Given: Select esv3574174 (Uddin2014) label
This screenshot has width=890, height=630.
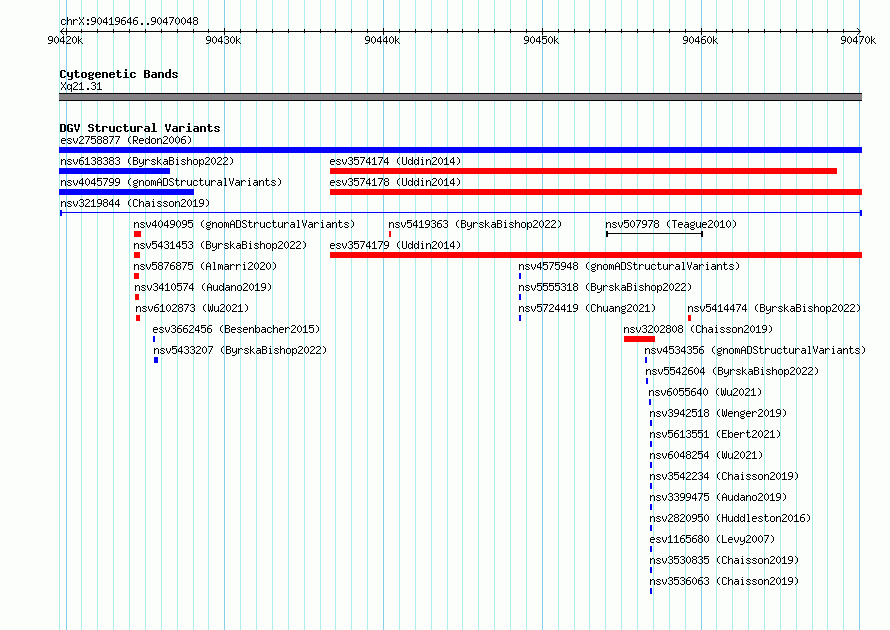Looking at the screenshot, I should coord(395,161).
